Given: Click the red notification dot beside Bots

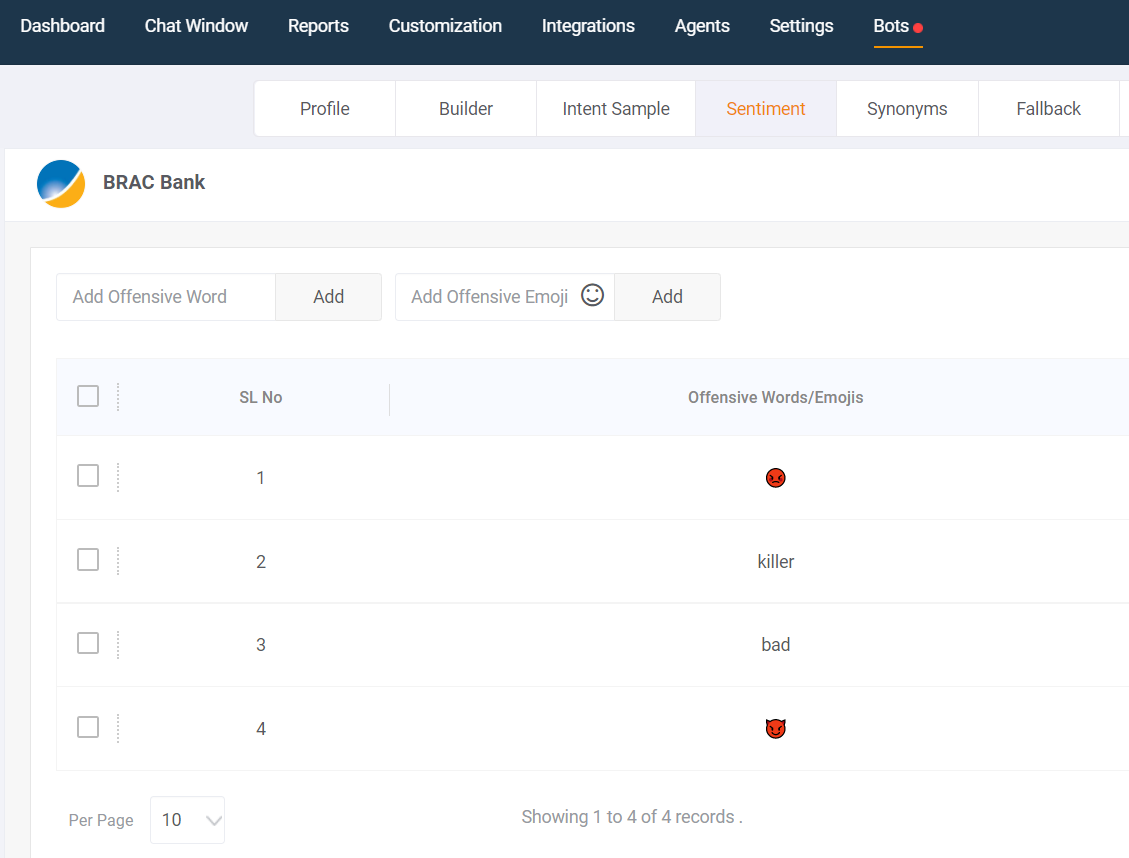Looking at the screenshot, I should 918,28.
